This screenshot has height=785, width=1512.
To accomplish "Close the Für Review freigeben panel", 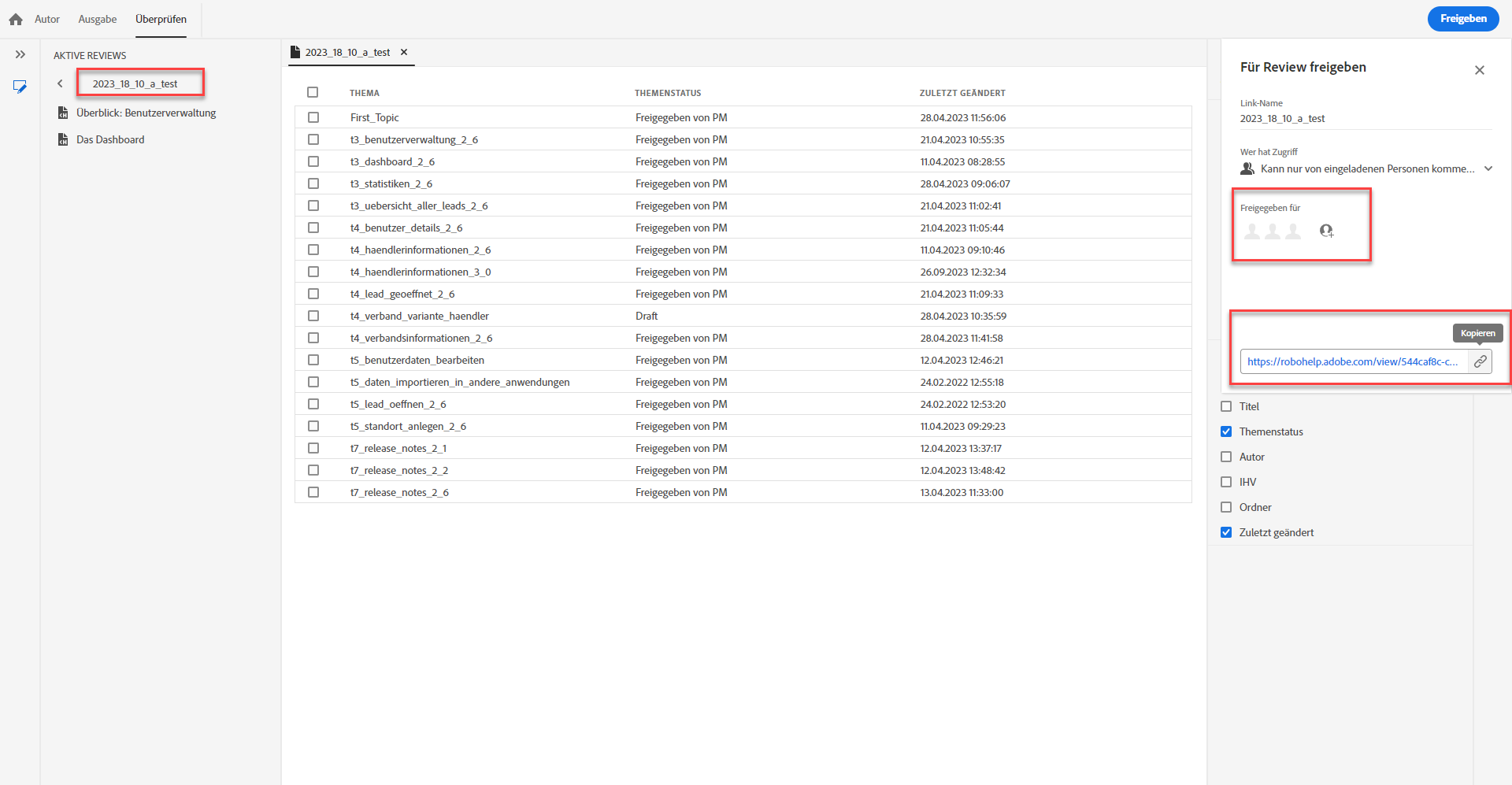I will (1480, 69).
